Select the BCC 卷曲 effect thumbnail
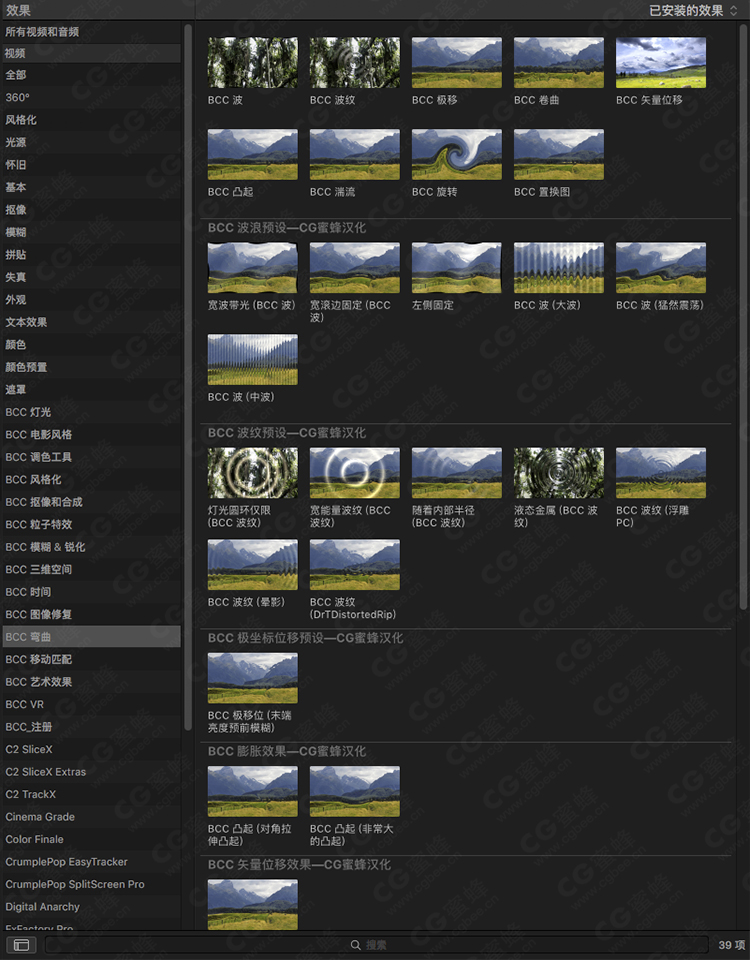This screenshot has width=750, height=960. (559, 62)
